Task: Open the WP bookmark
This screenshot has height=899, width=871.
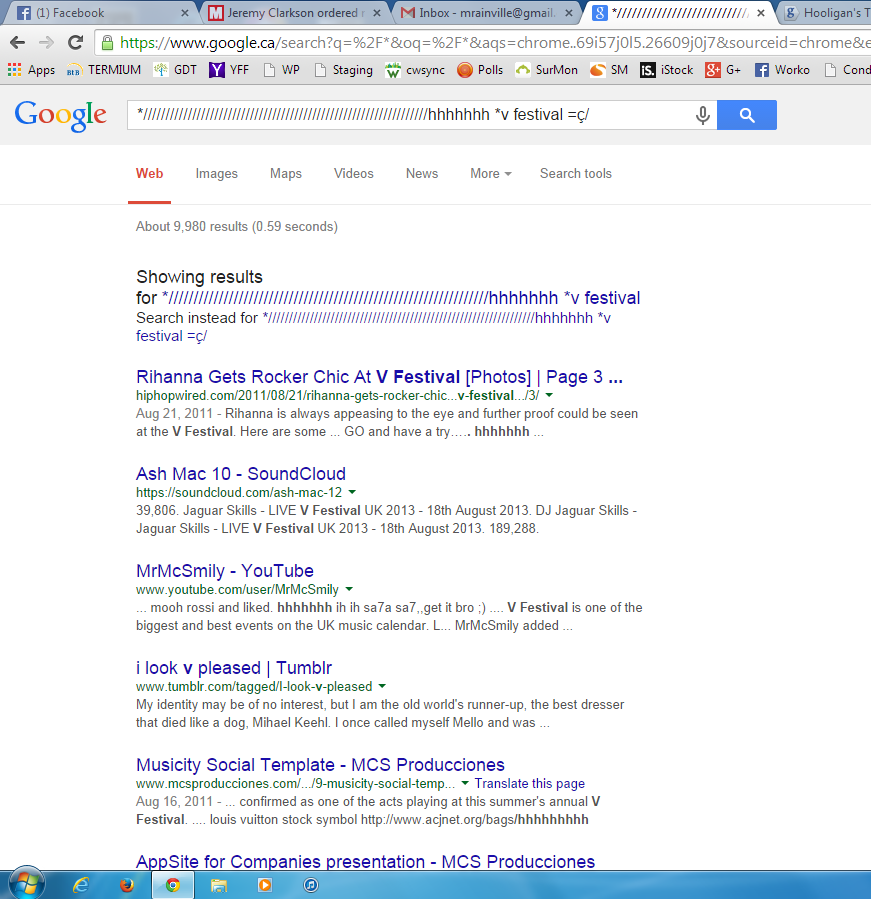Action: tap(281, 70)
